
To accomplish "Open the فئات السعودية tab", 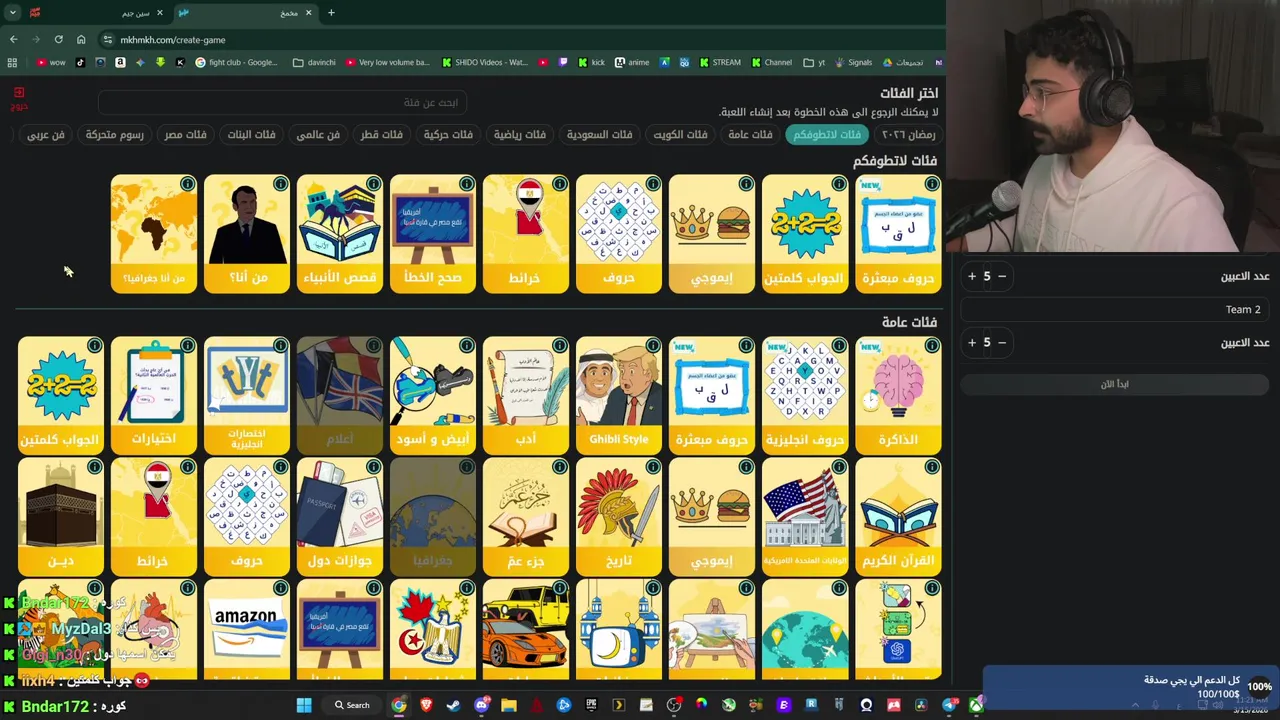I will tap(599, 134).
